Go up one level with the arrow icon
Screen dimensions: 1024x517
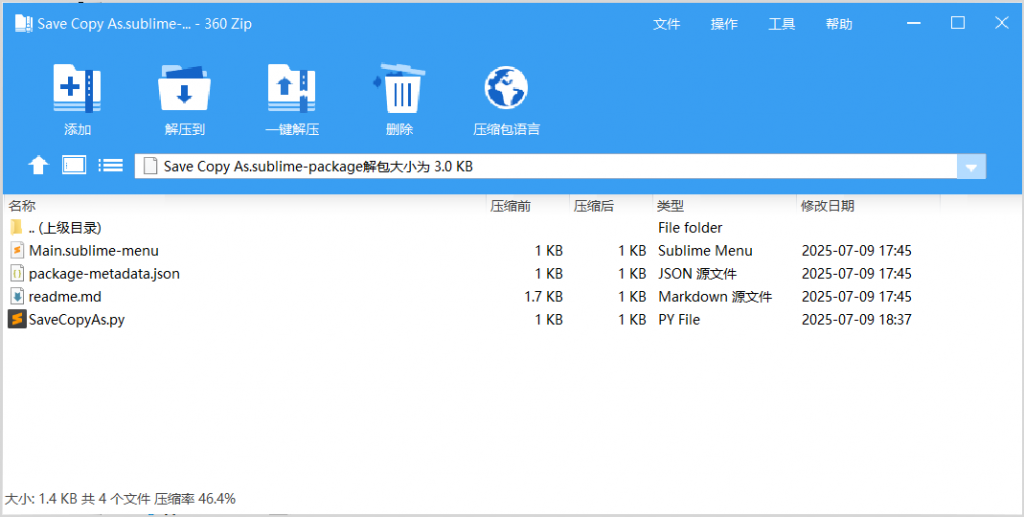click(x=39, y=166)
